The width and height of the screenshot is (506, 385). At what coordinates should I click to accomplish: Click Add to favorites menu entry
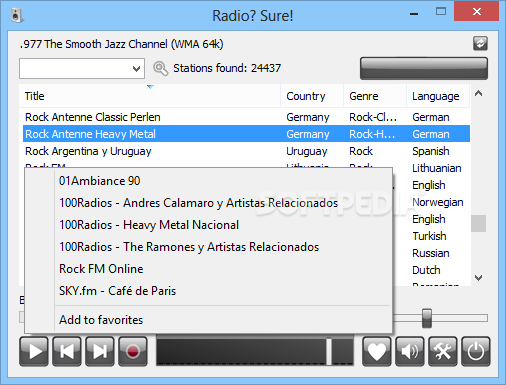pyautogui.click(x=208, y=320)
